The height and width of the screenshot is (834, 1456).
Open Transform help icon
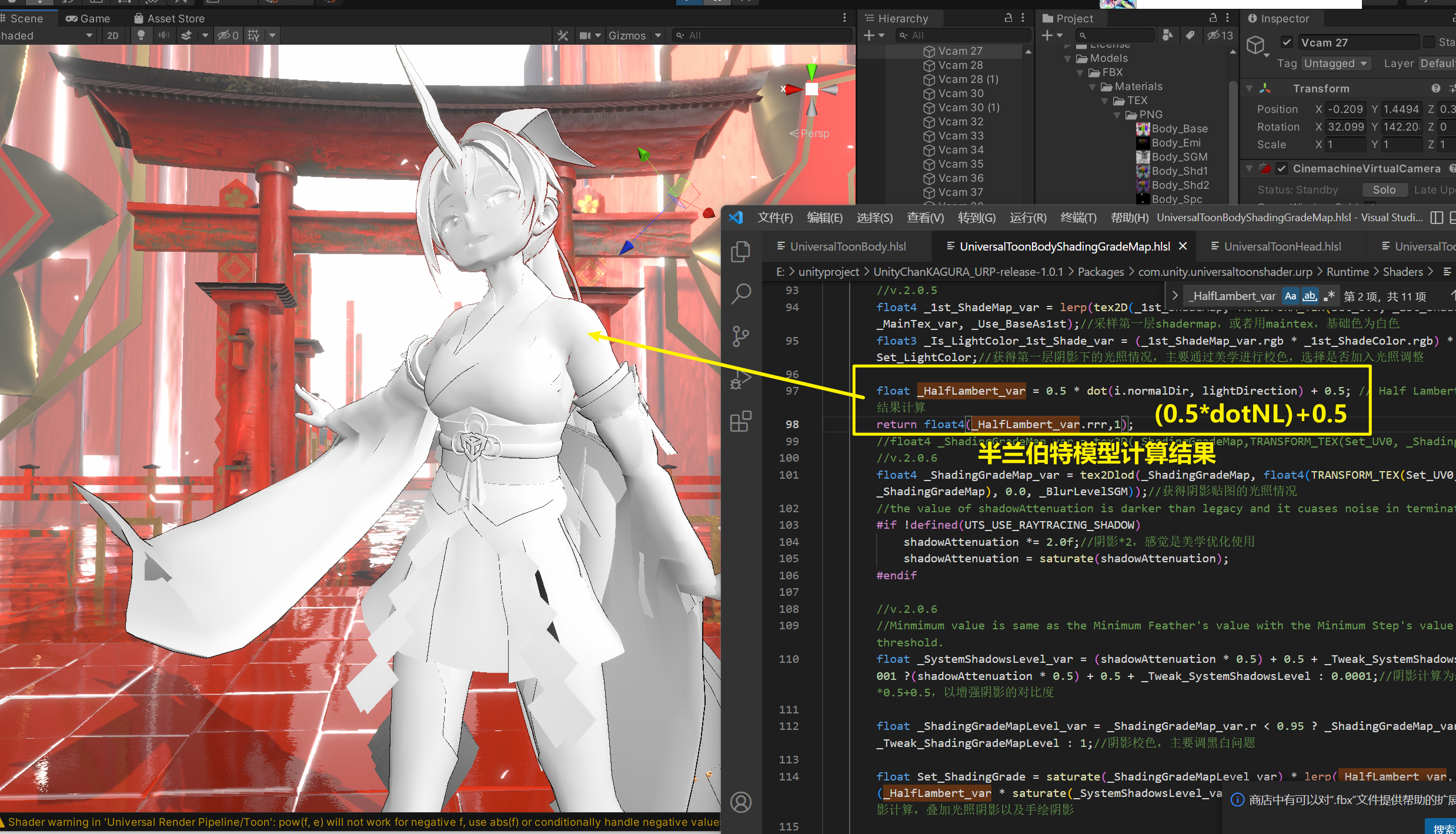[x=1435, y=88]
